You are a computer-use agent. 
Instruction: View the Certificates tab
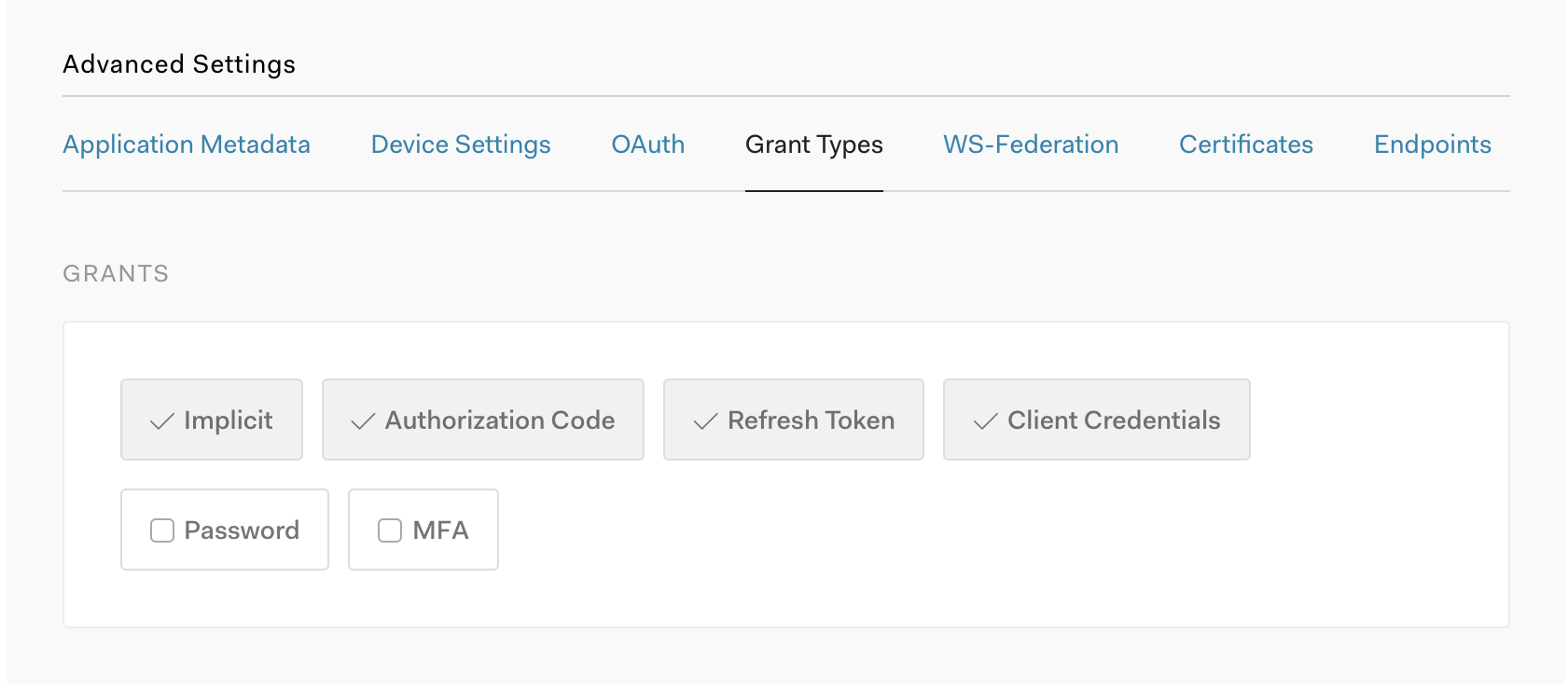pos(1245,144)
